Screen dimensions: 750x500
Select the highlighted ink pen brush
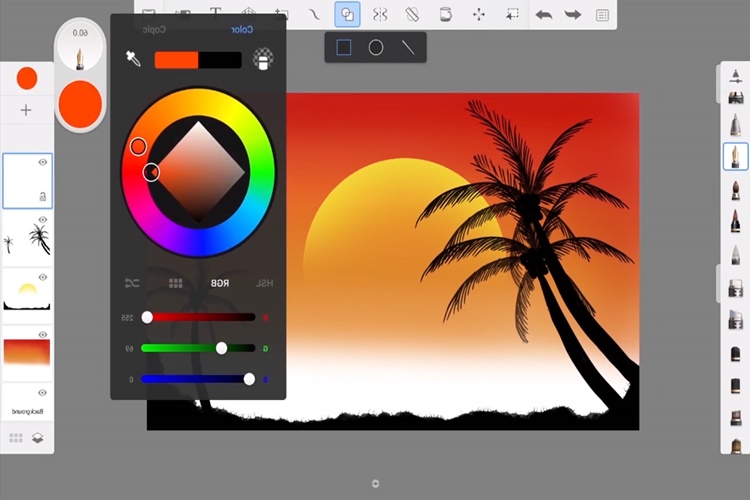[x=736, y=156]
